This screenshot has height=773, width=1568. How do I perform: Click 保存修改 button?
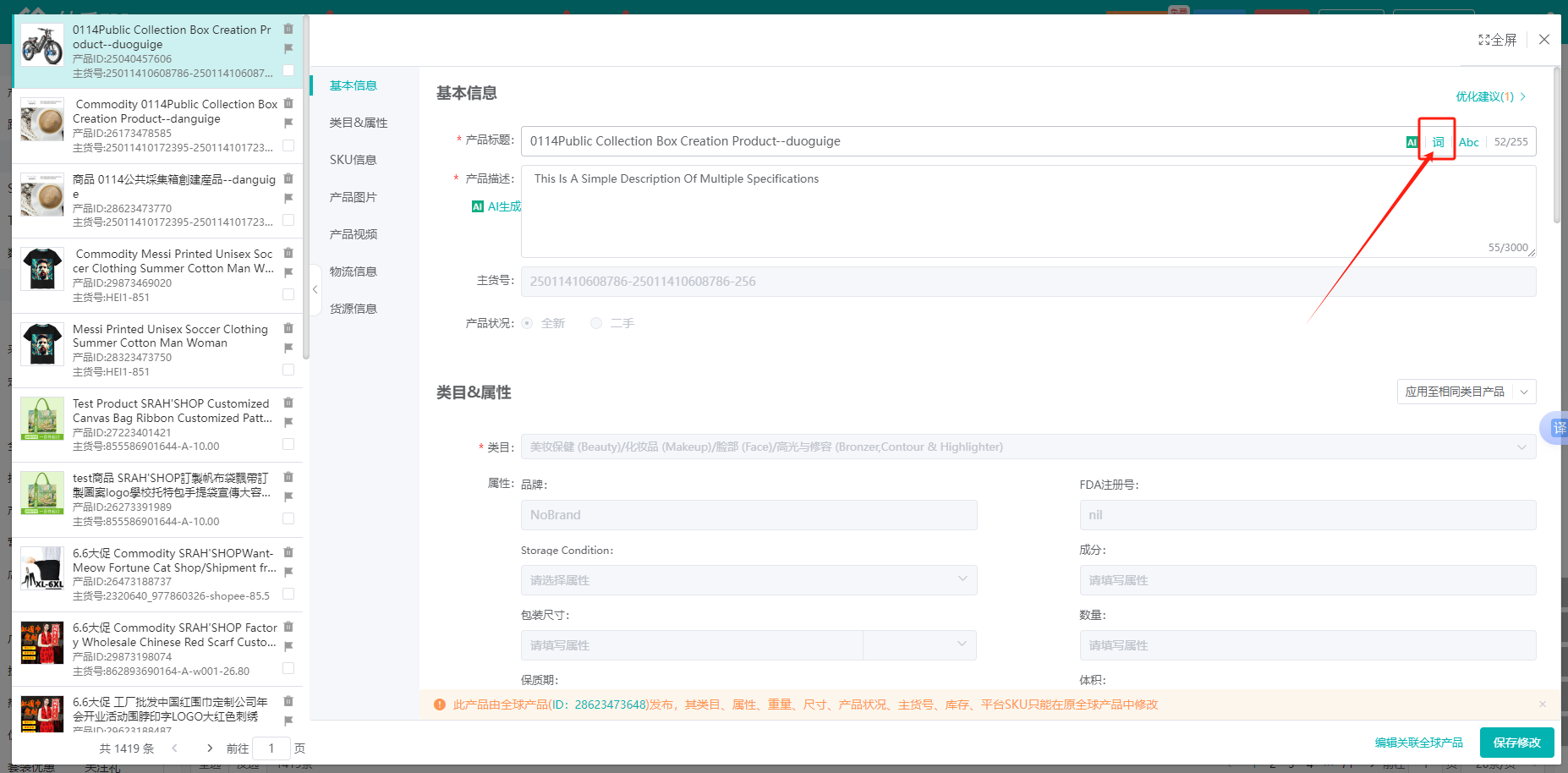click(1516, 743)
